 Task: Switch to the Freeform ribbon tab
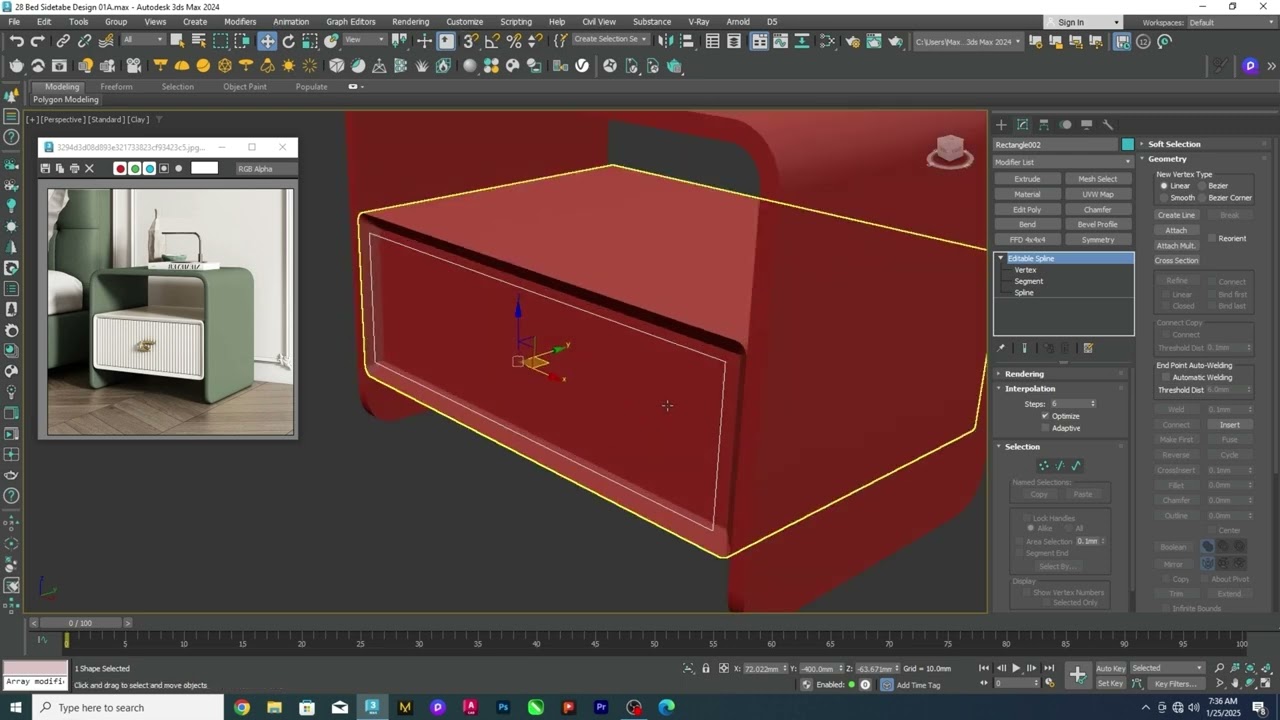point(116,87)
